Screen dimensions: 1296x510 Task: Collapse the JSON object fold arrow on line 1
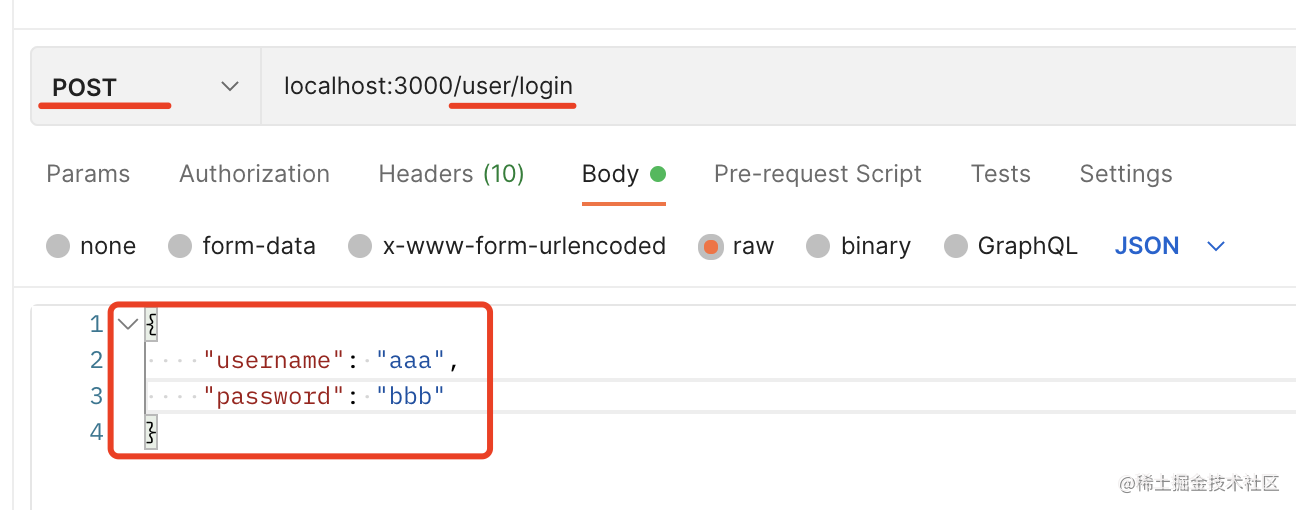click(x=128, y=324)
